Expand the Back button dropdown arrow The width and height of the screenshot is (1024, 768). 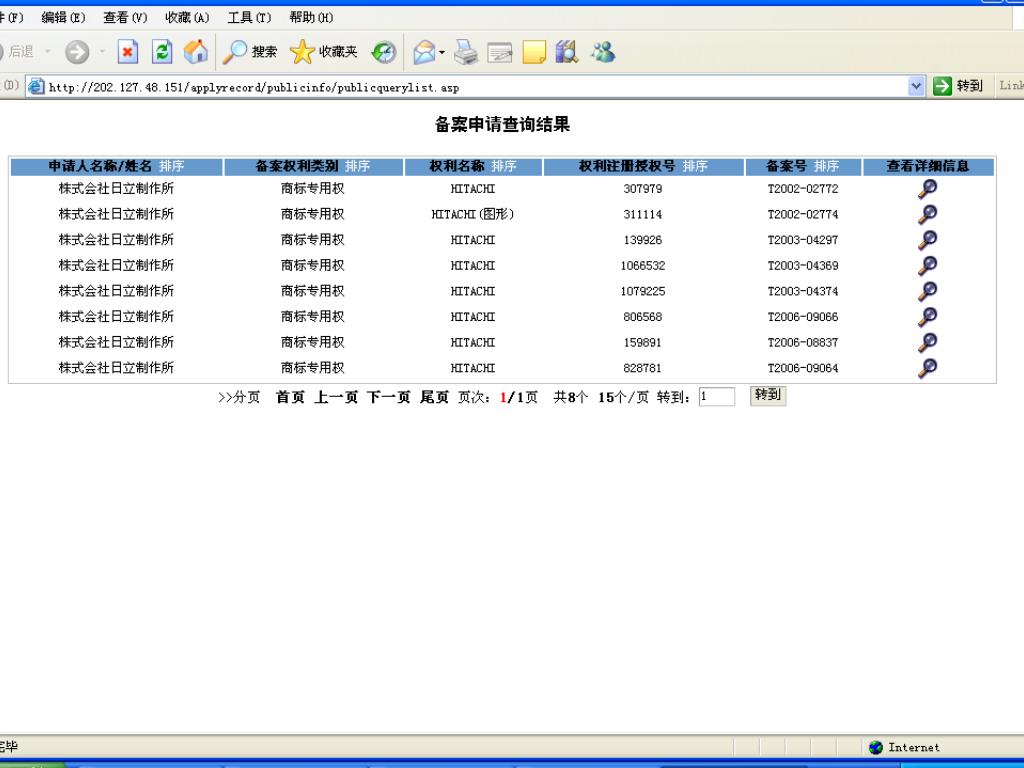tap(47, 52)
